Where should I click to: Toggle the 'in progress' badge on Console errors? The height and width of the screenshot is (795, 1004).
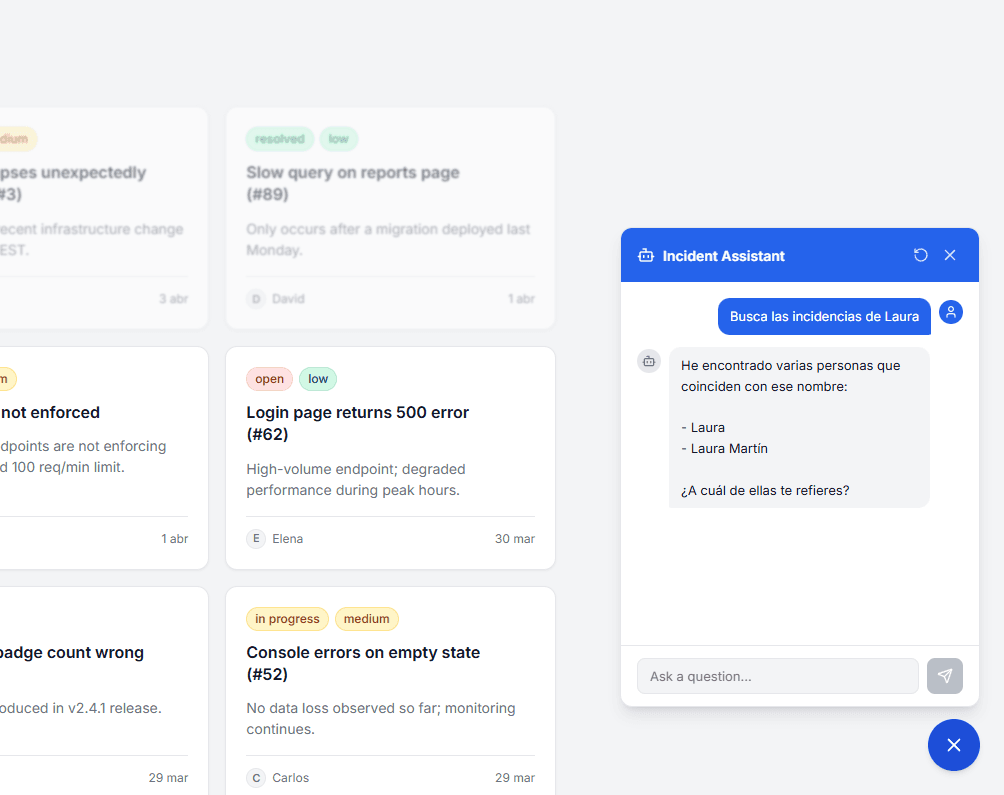287,619
